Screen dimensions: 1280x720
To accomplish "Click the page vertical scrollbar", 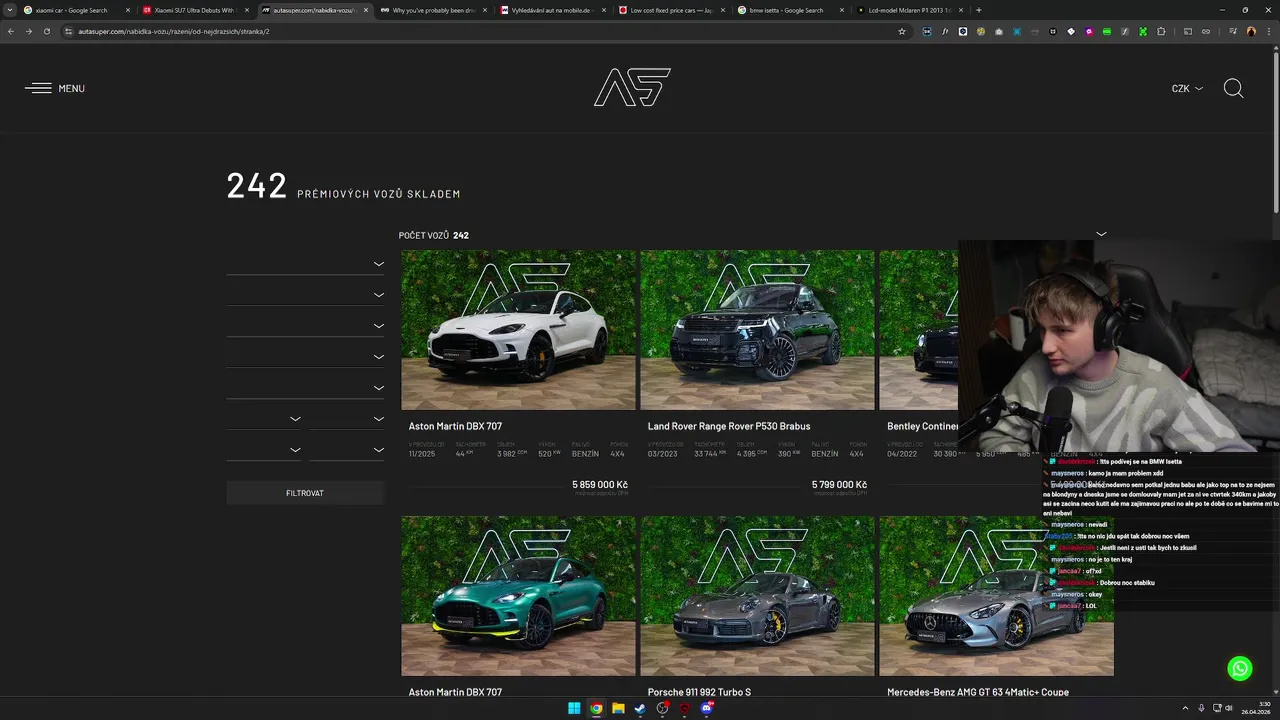I will (1275, 130).
